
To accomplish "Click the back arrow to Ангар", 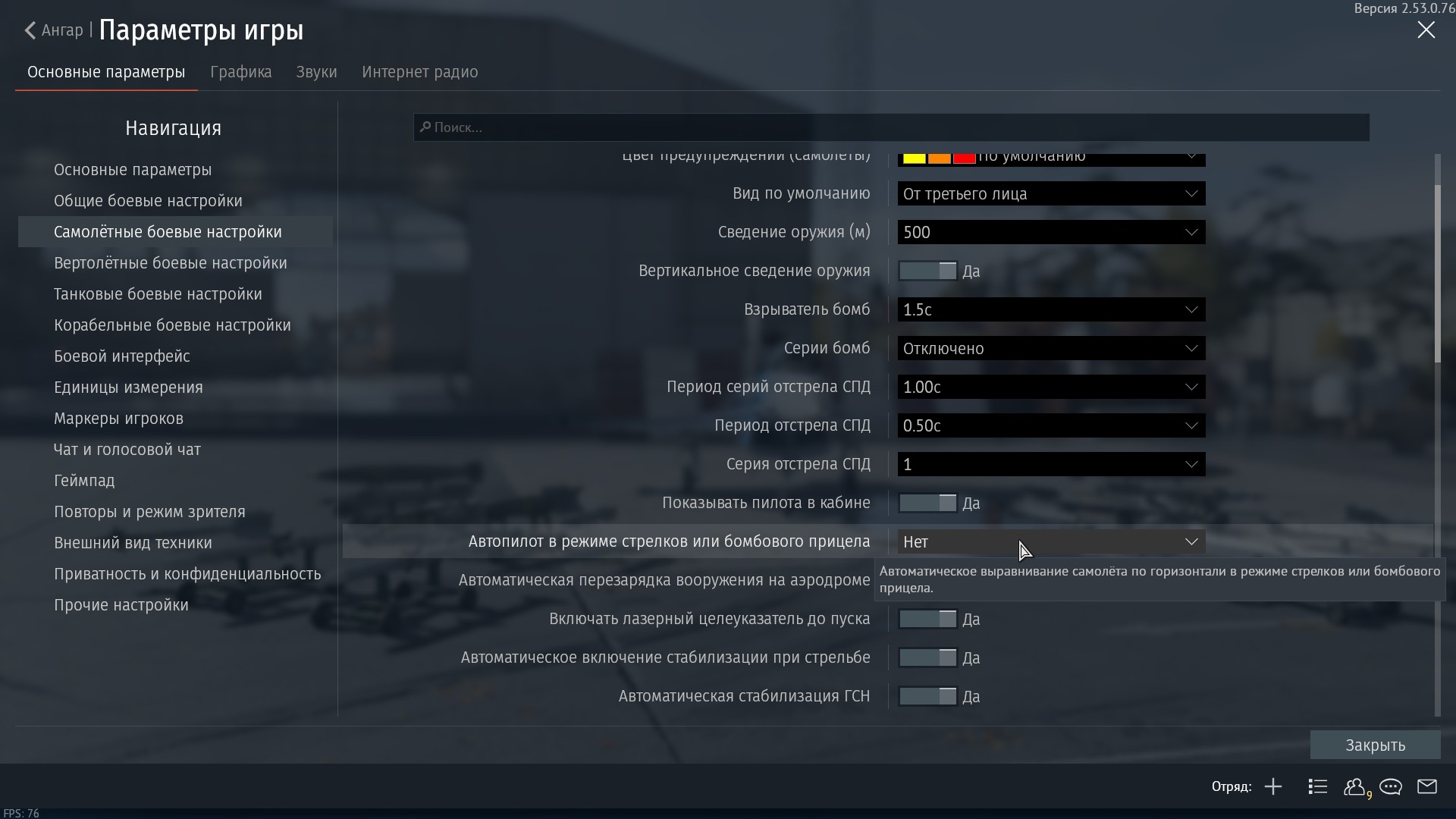I will 30,30.
